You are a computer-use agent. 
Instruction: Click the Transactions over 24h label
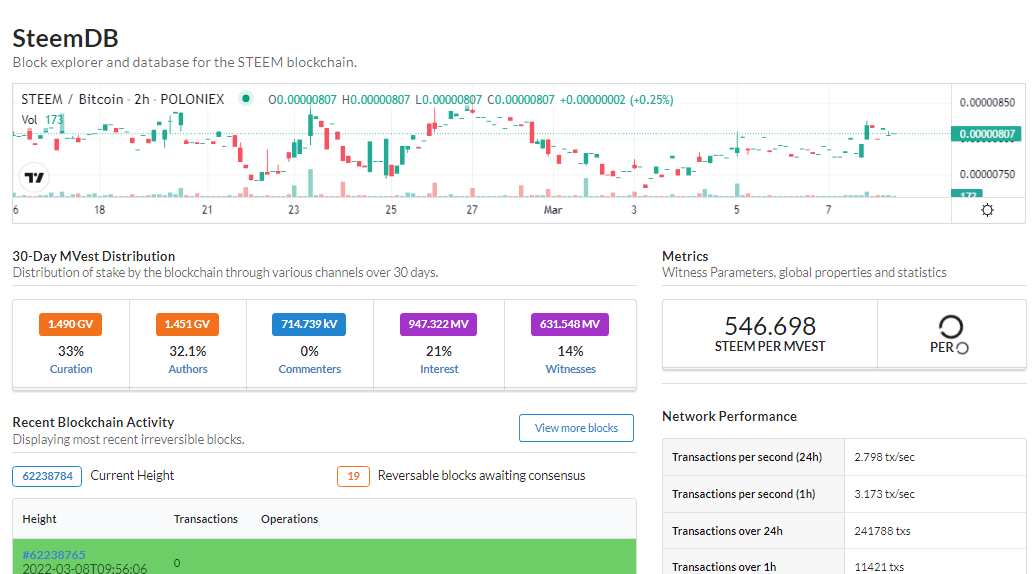pyautogui.click(x=727, y=530)
